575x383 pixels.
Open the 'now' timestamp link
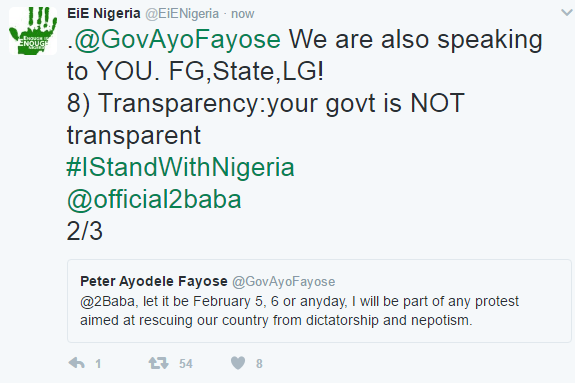click(x=242, y=14)
